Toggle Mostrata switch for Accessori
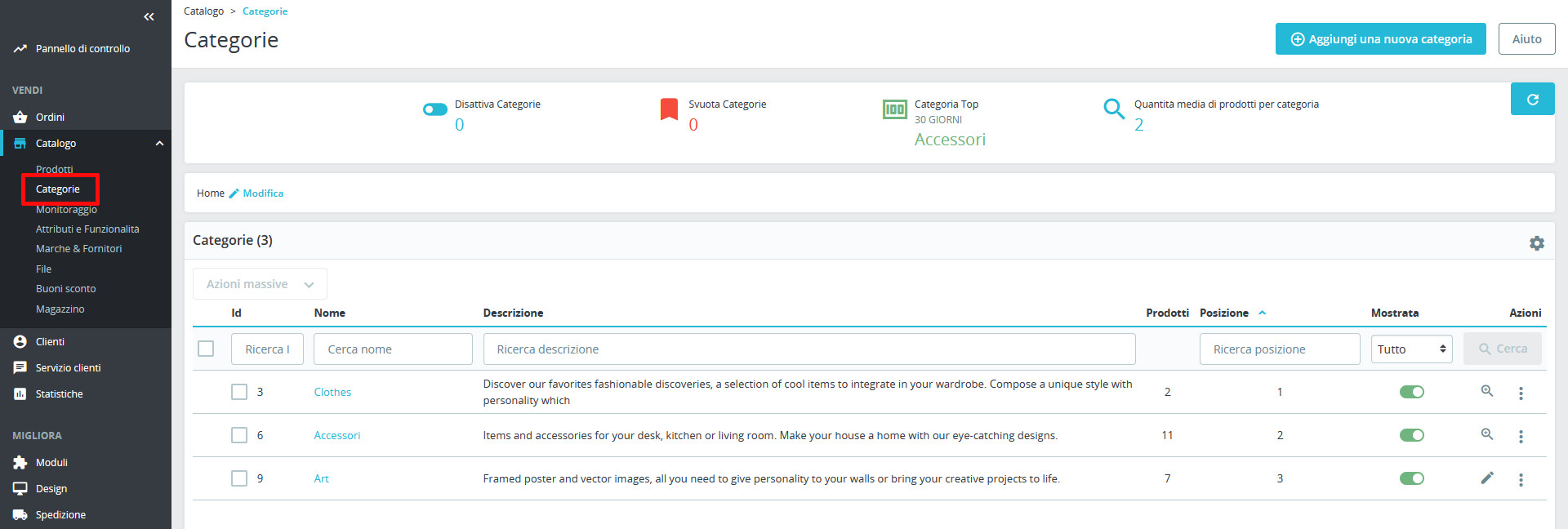The image size is (1568, 529). (1412, 435)
